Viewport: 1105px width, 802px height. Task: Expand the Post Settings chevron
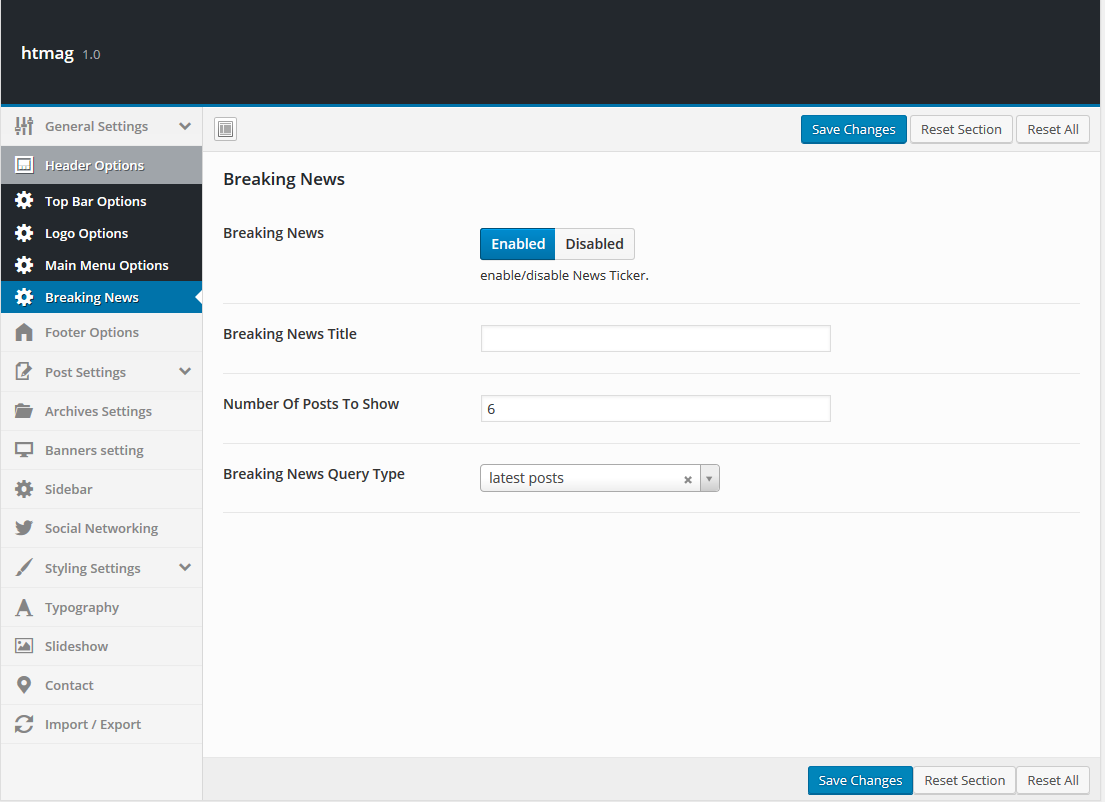[x=185, y=372]
